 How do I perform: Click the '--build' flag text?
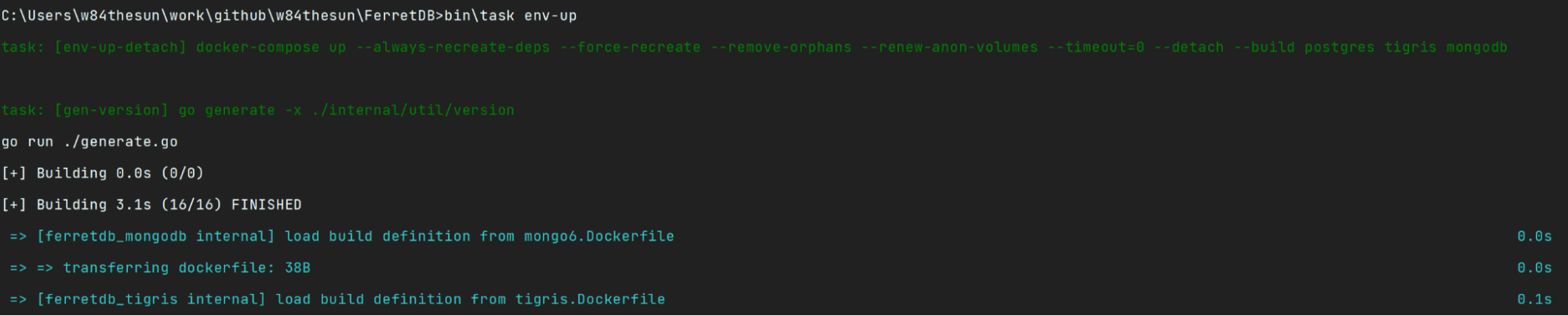pos(1264,47)
